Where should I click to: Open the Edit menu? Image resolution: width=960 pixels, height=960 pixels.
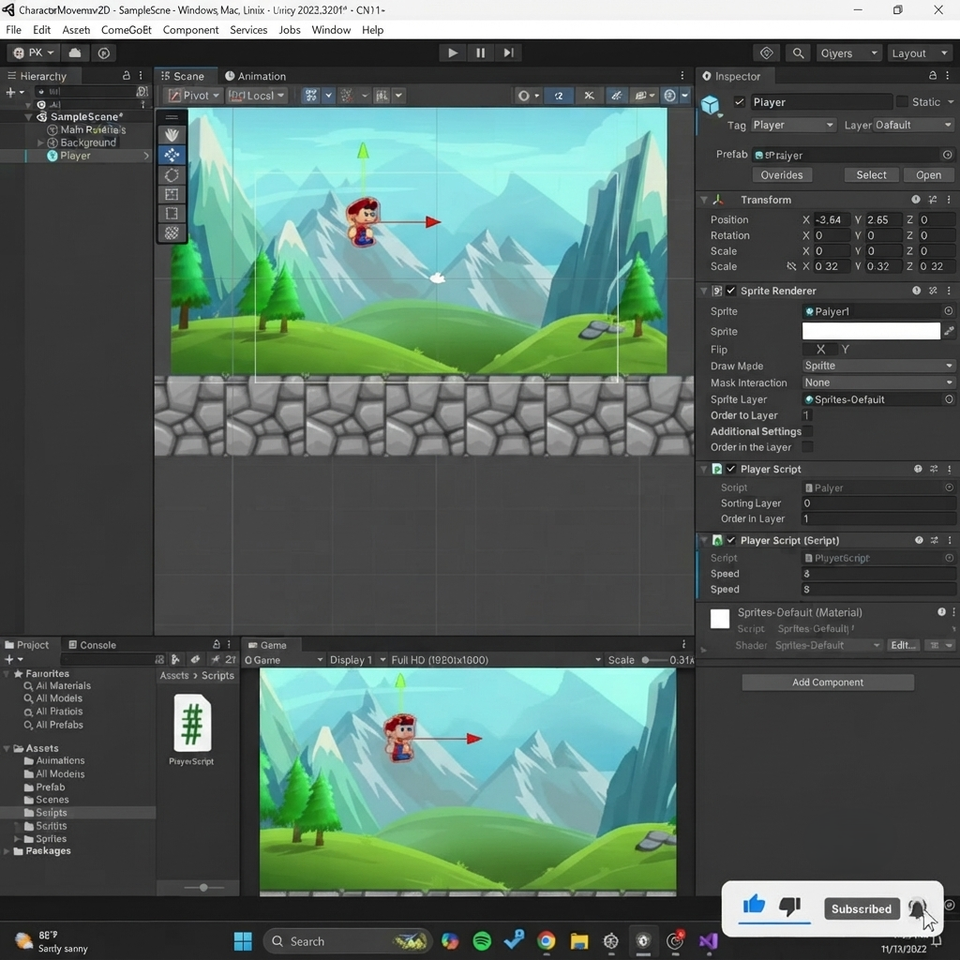coord(42,29)
